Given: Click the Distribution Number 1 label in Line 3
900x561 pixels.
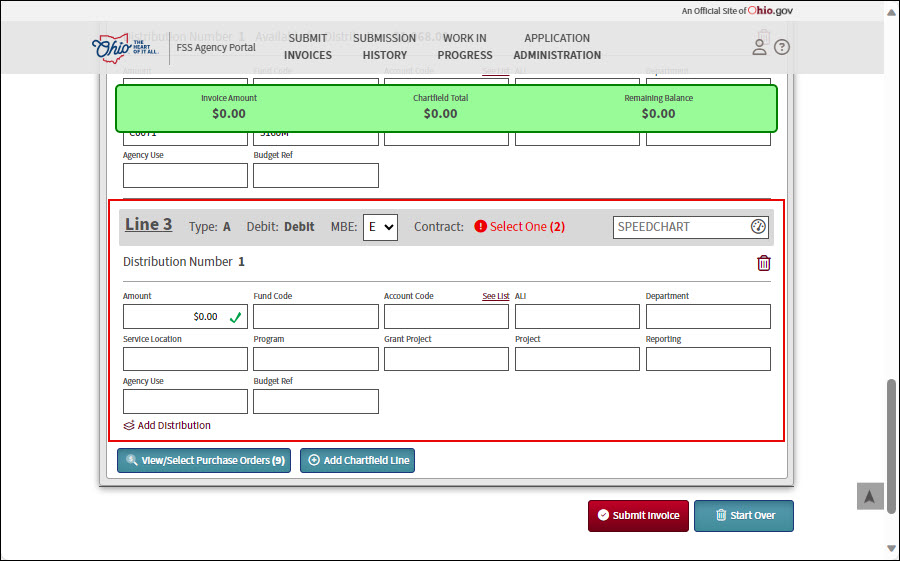Looking at the screenshot, I should [x=184, y=262].
